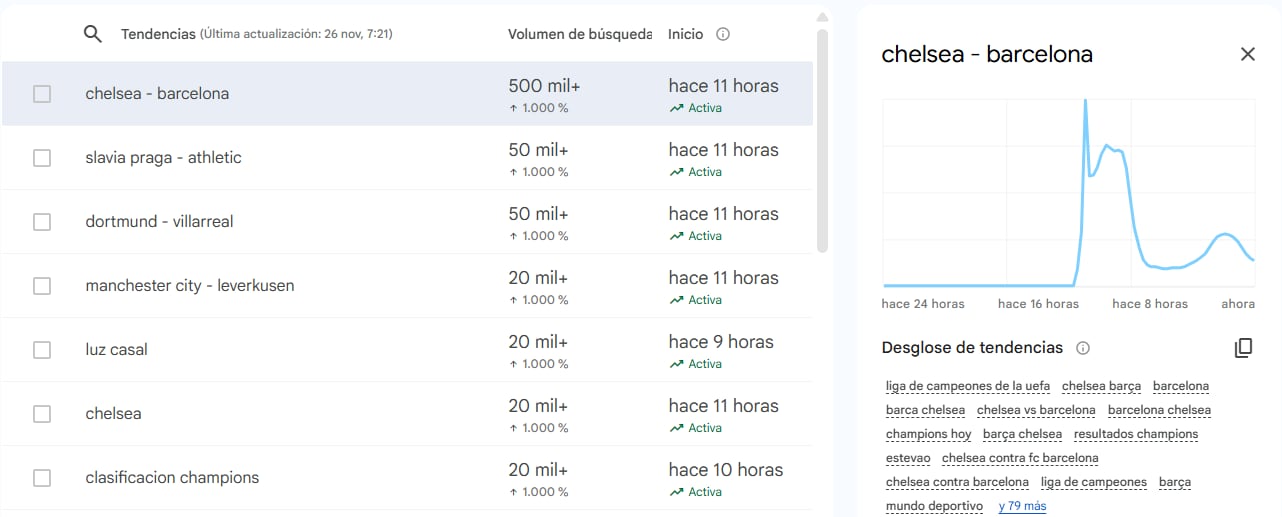Expand the 'y 79 más' related terms
This screenshot has height=517, width=1282.
click(1022, 506)
